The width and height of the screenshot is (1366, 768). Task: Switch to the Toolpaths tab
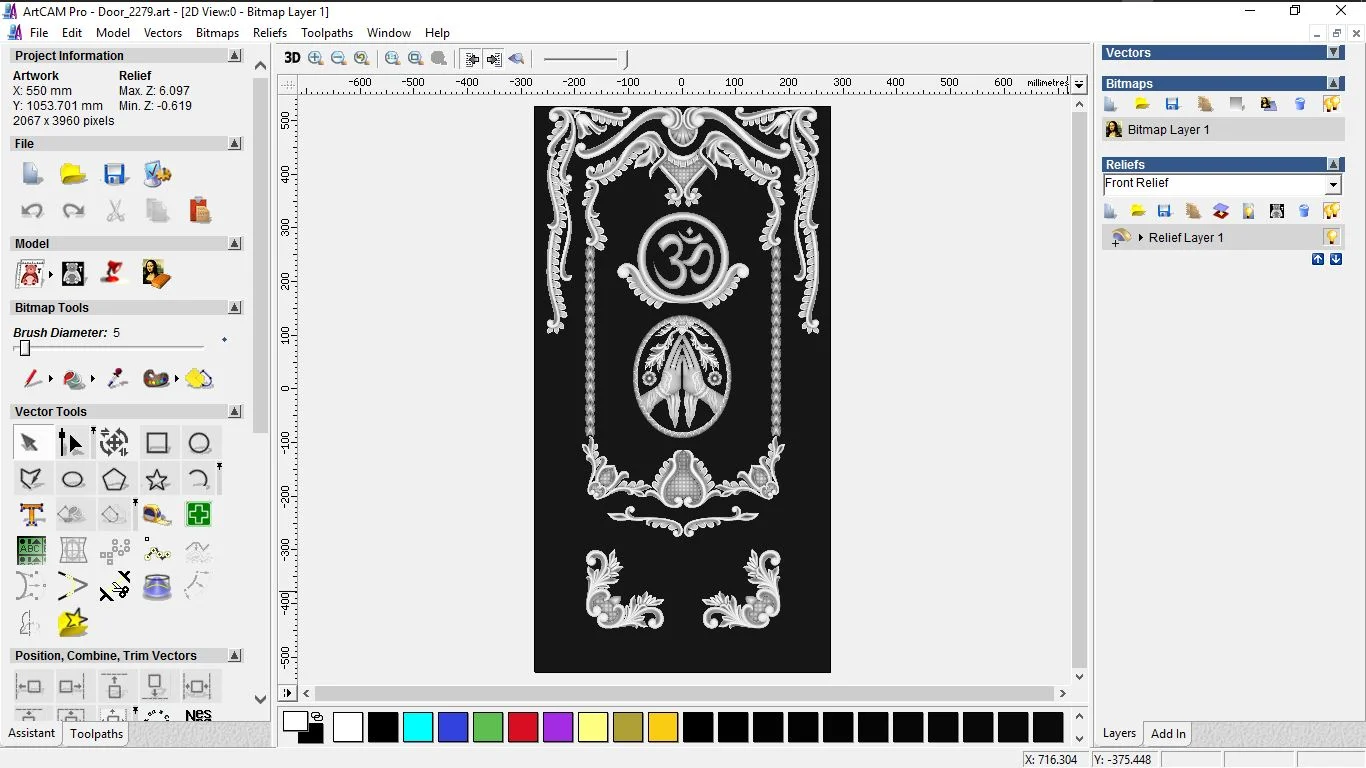[x=96, y=734]
